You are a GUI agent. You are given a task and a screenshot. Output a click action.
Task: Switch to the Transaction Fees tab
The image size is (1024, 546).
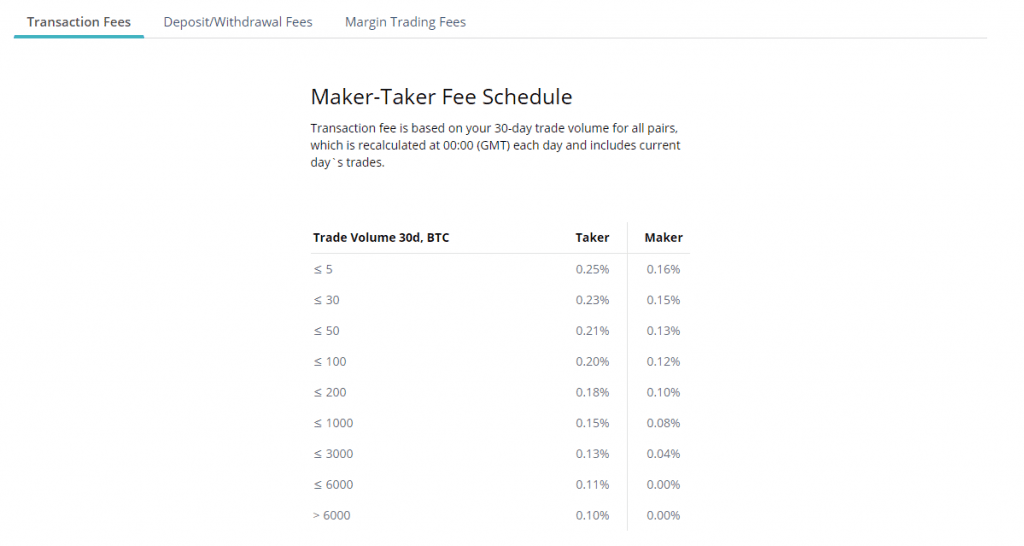79,22
